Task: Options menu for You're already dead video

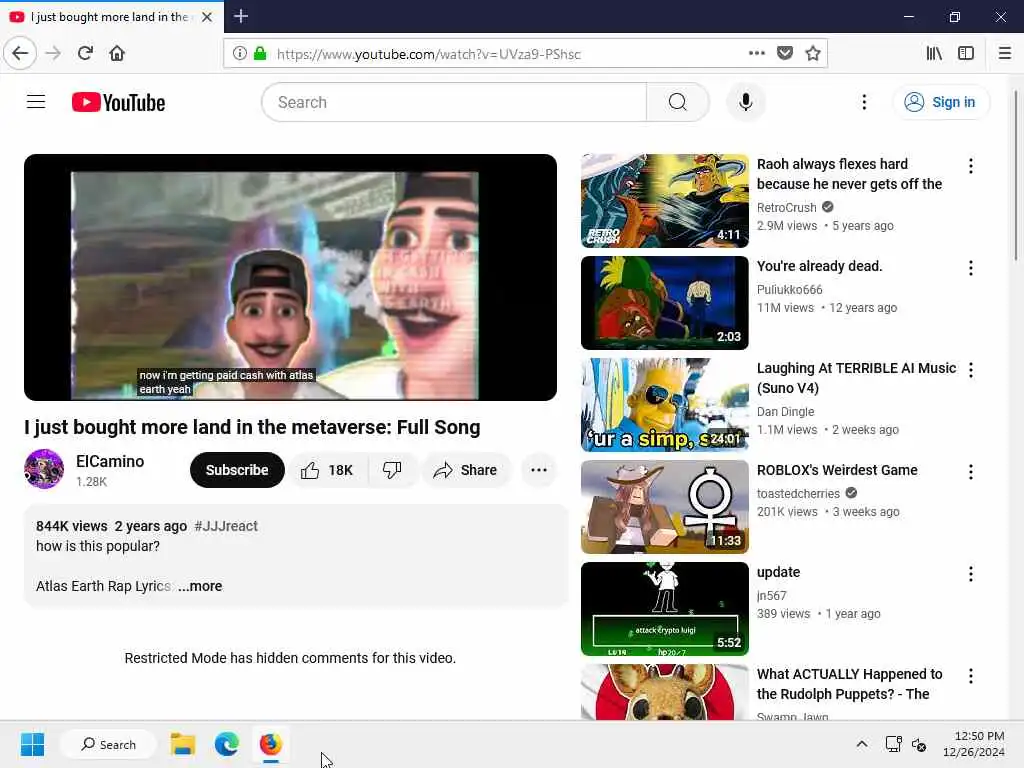Action: 971,268
